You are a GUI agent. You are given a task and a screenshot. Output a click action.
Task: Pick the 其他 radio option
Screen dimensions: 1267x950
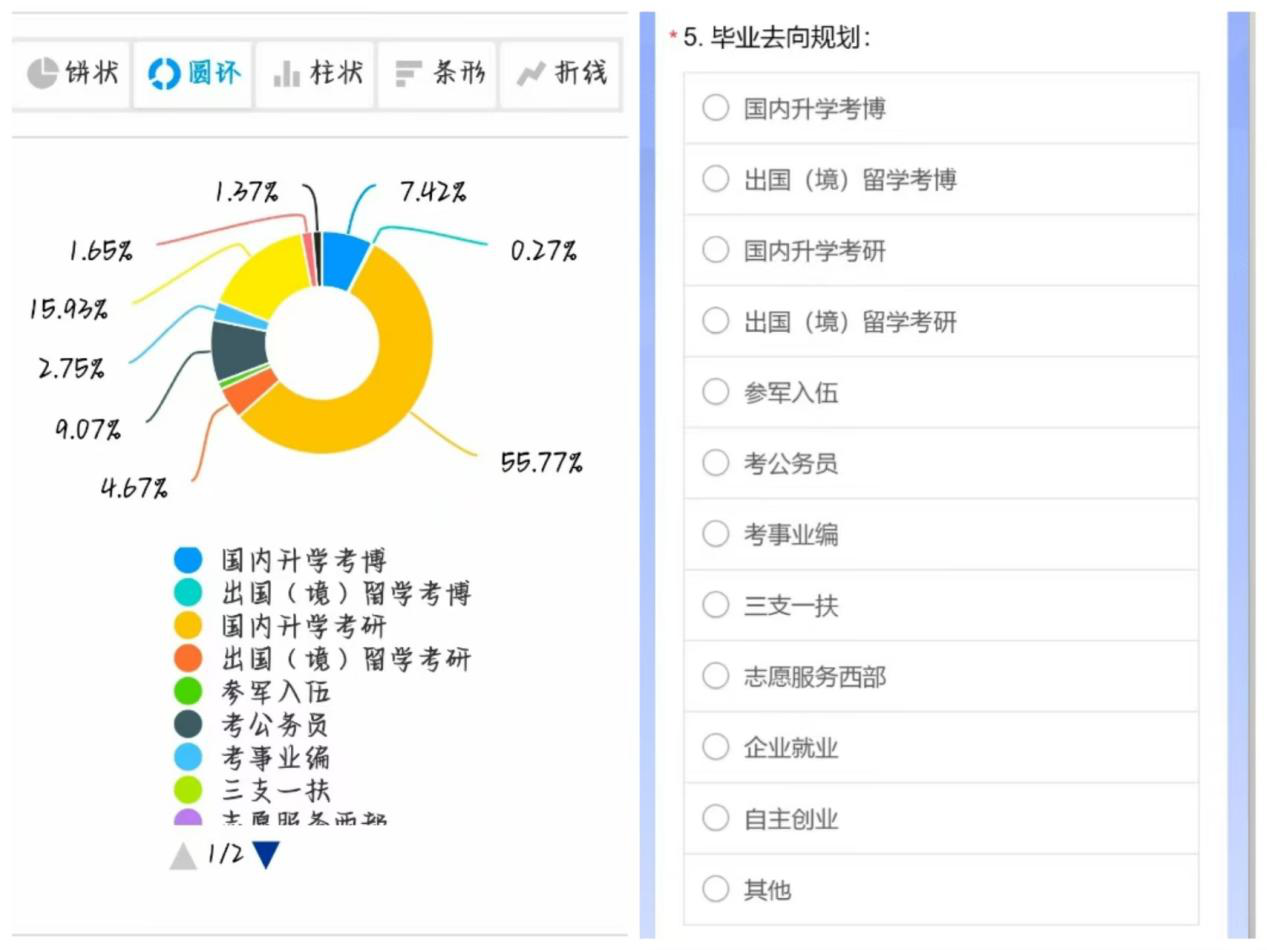tap(716, 889)
